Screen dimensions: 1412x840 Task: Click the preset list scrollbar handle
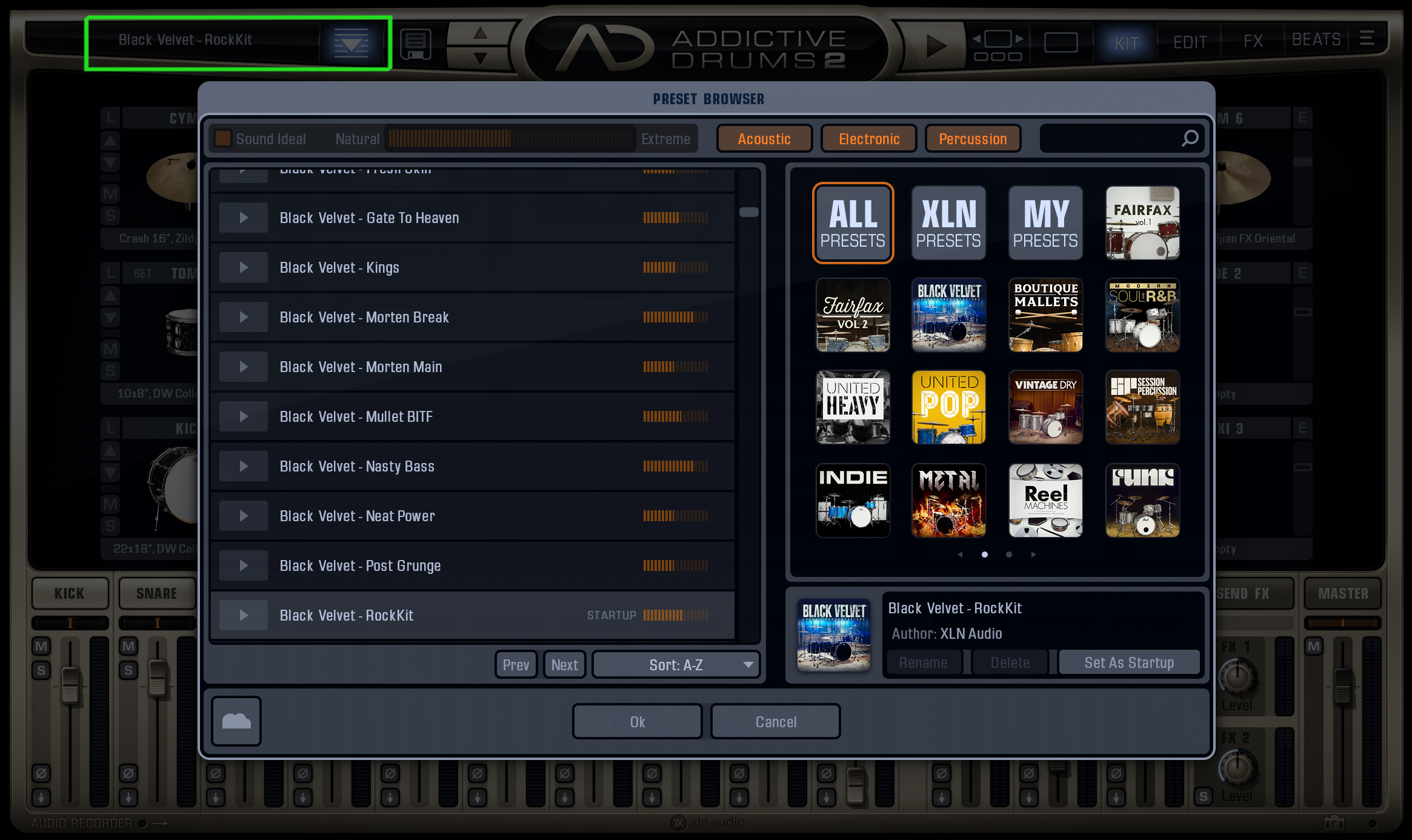(749, 212)
